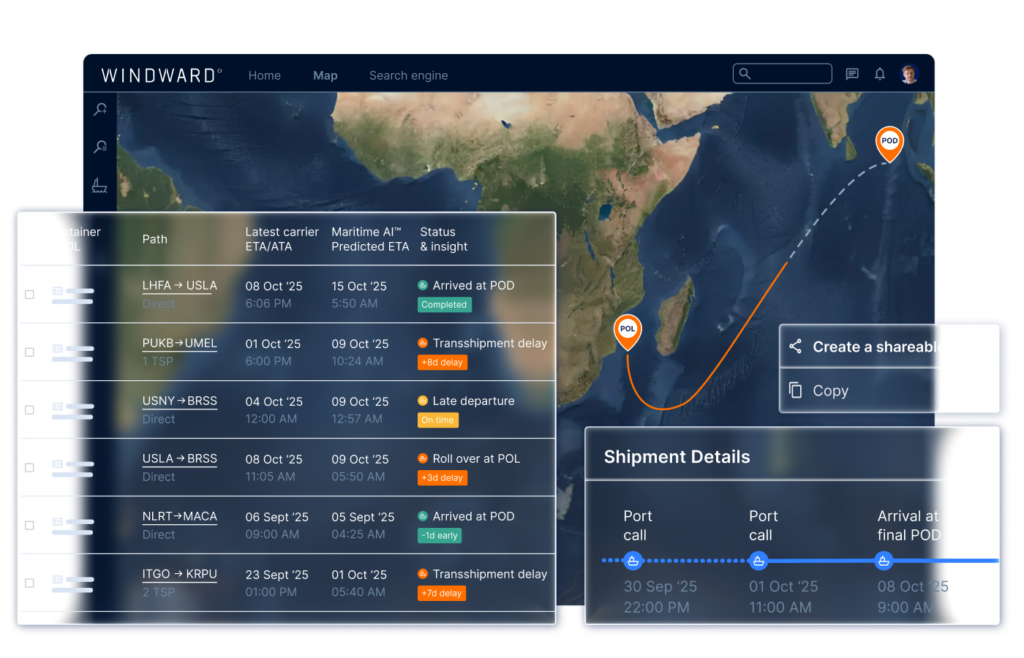This screenshot has height=658, width=1024.
Task: Click first Port call timeline marker
Action: point(632,561)
